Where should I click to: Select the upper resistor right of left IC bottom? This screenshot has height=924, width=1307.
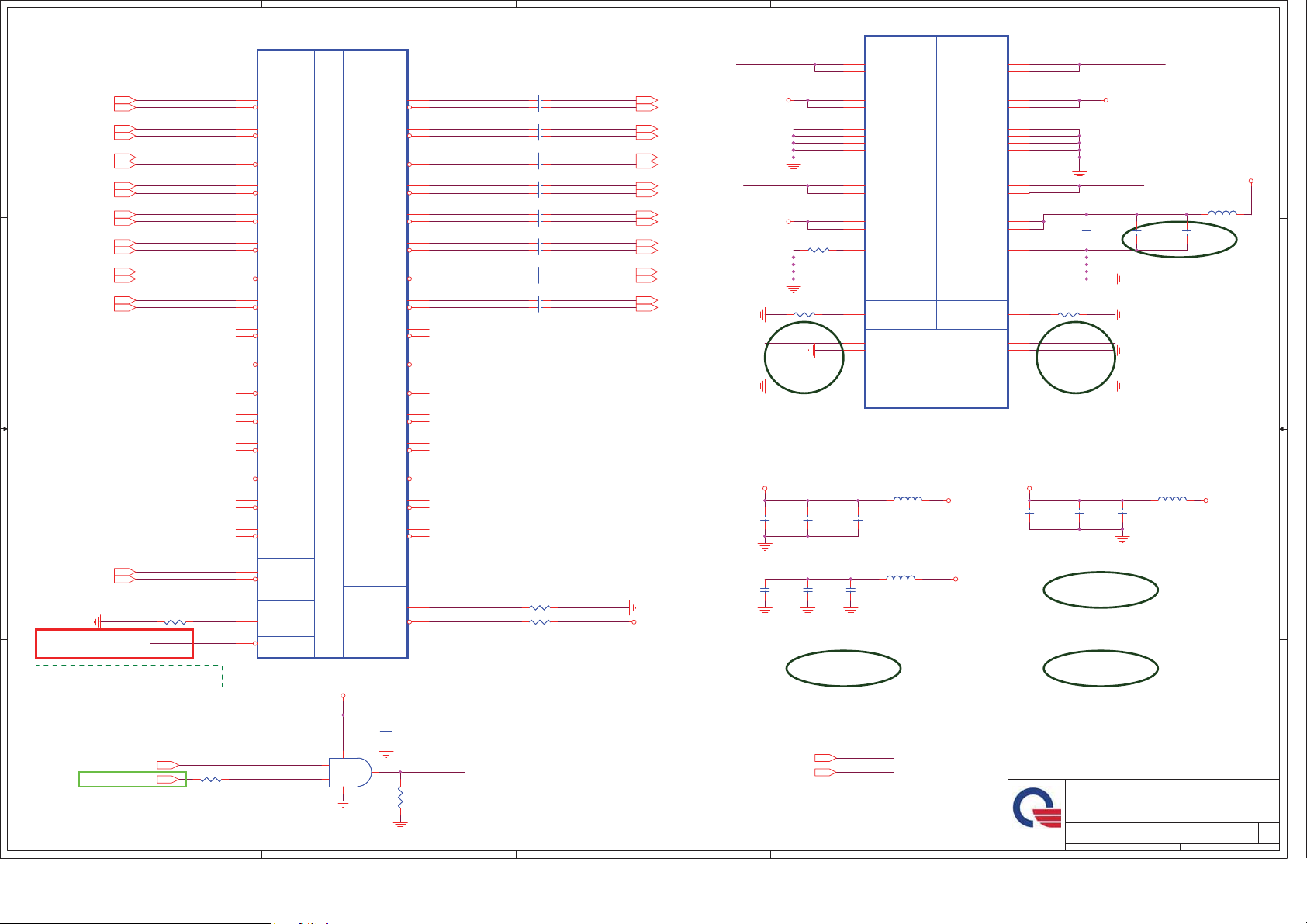[x=539, y=607]
